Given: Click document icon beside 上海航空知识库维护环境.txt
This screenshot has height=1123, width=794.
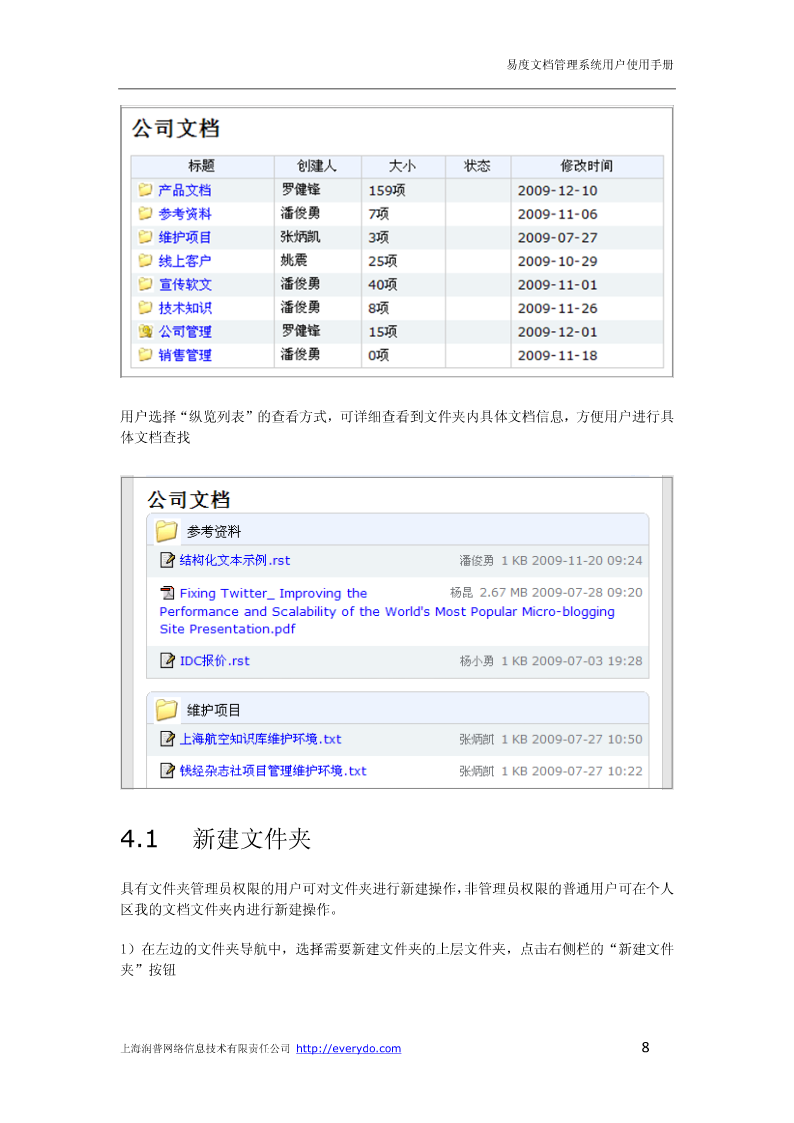Looking at the screenshot, I should click(167, 738).
